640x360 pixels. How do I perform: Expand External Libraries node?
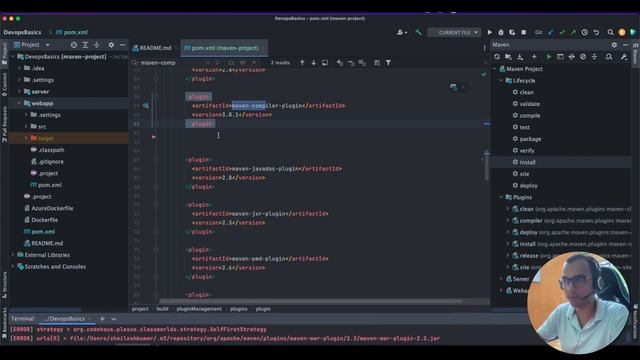(x=13, y=255)
